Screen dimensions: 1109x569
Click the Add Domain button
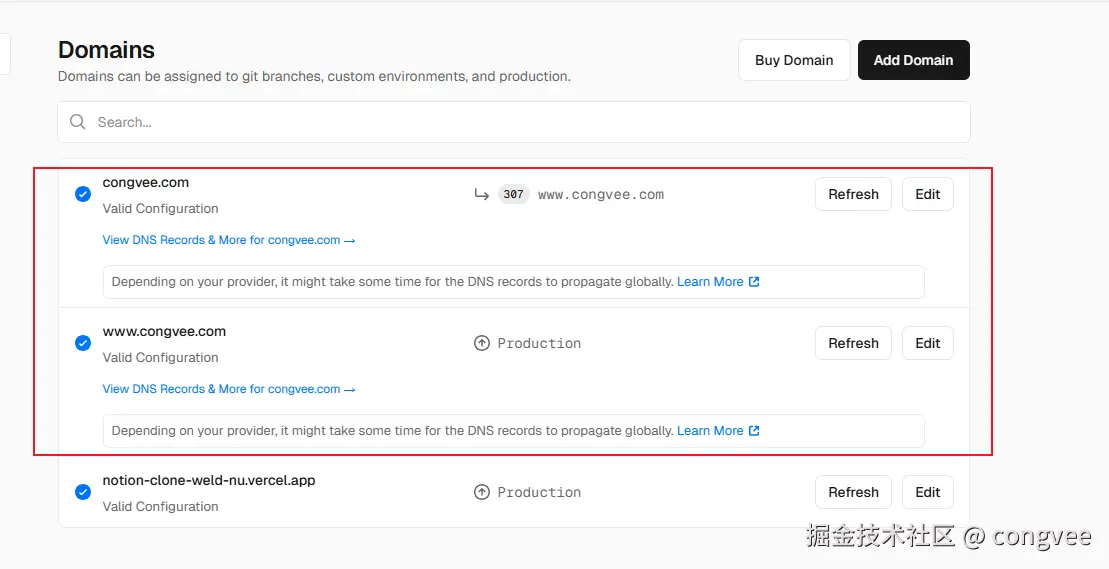coord(913,60)
